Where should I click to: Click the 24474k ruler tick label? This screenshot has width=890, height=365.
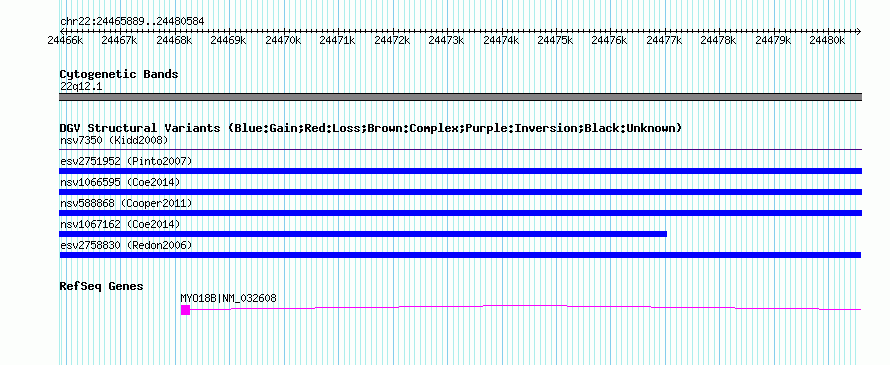(x=501, y=40)
